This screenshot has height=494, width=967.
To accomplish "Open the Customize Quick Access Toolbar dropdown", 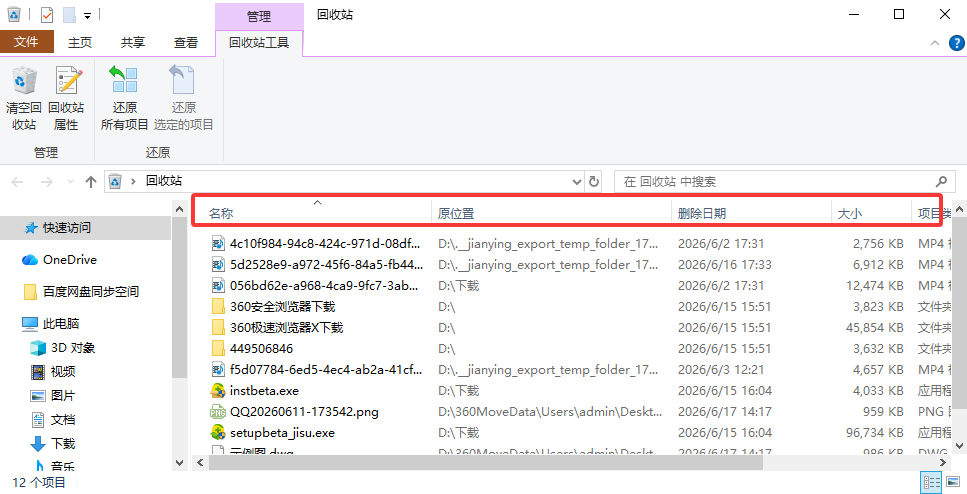I will coord(88,15).
